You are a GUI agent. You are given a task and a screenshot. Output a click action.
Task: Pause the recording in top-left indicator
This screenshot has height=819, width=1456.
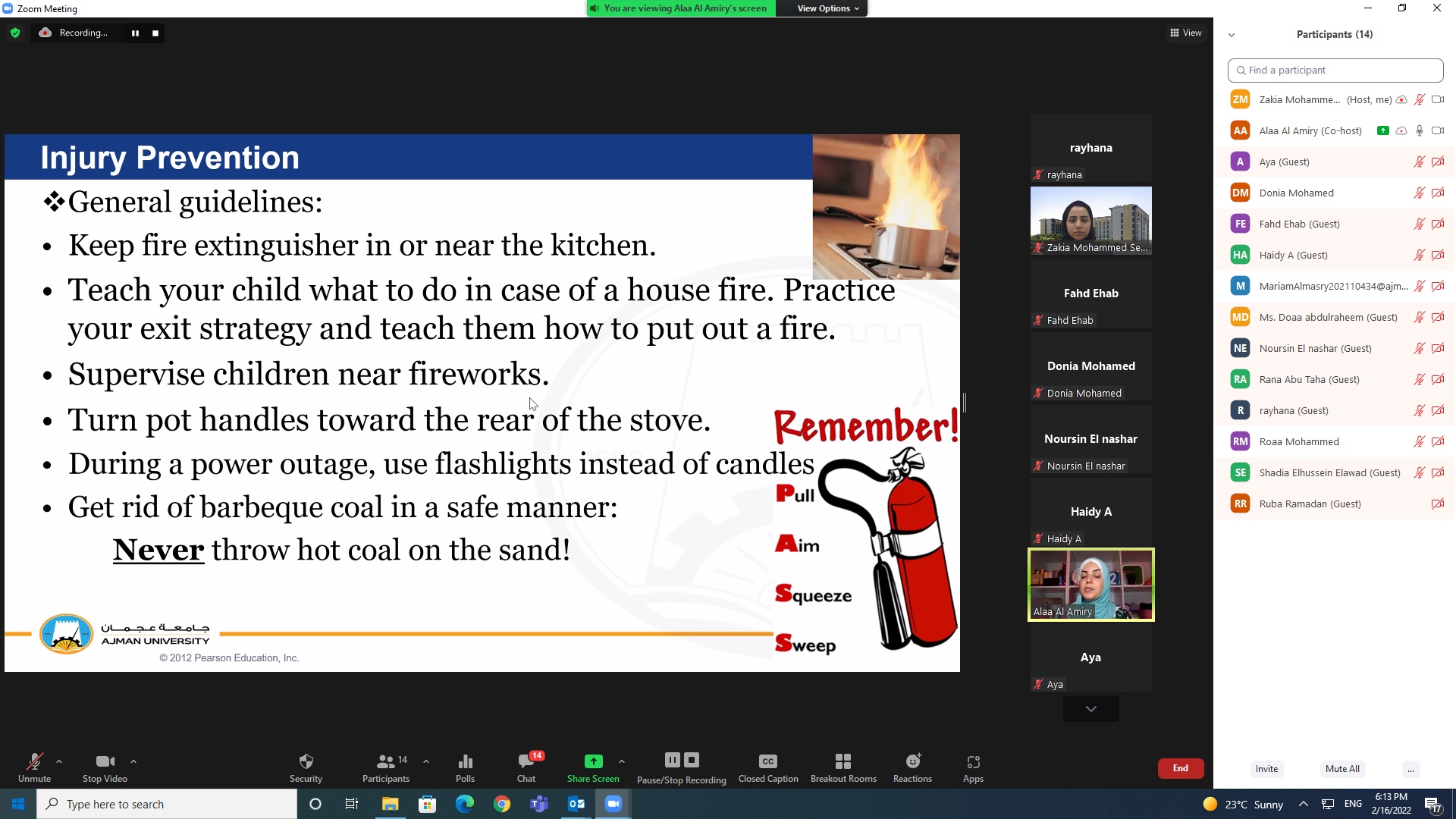[135, 33]
